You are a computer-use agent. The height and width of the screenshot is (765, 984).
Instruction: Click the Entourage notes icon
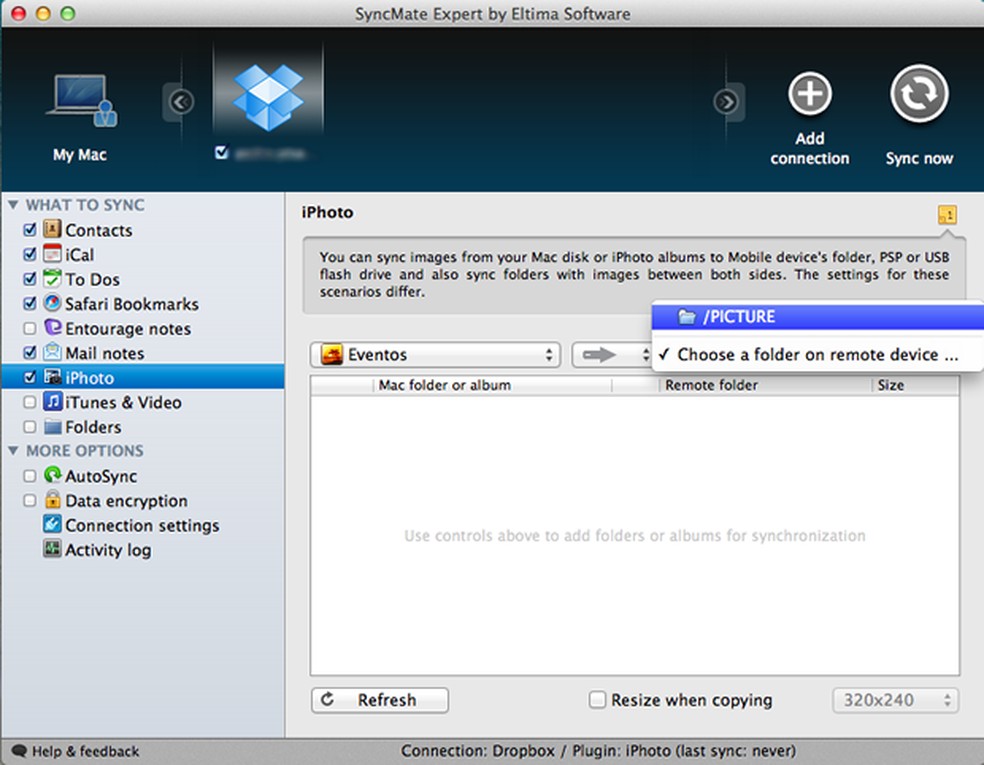coord(52,328)
